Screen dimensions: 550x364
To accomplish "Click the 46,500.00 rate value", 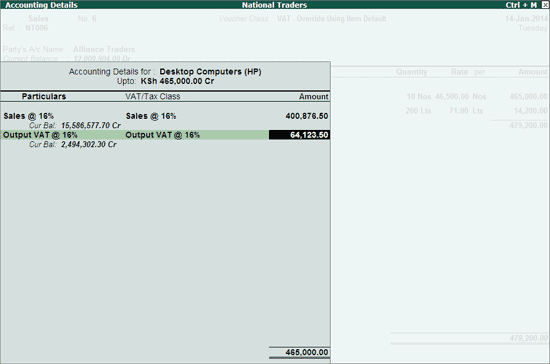I will click(x=452, y=96).
